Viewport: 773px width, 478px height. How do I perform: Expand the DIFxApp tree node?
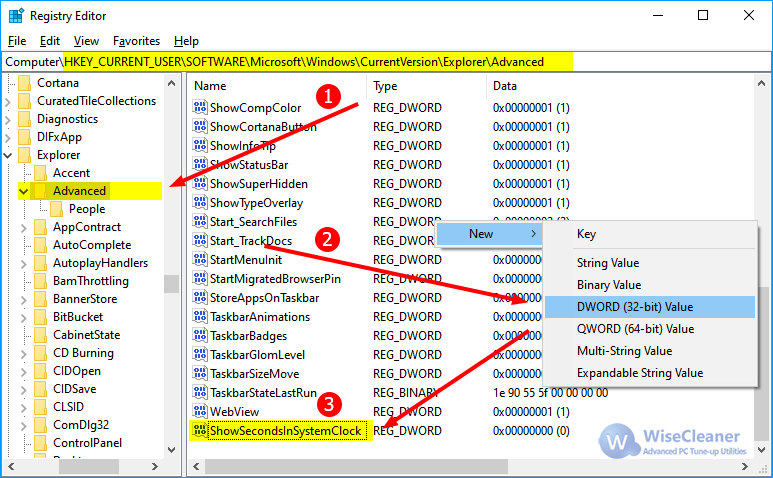[x=8, y=137]
